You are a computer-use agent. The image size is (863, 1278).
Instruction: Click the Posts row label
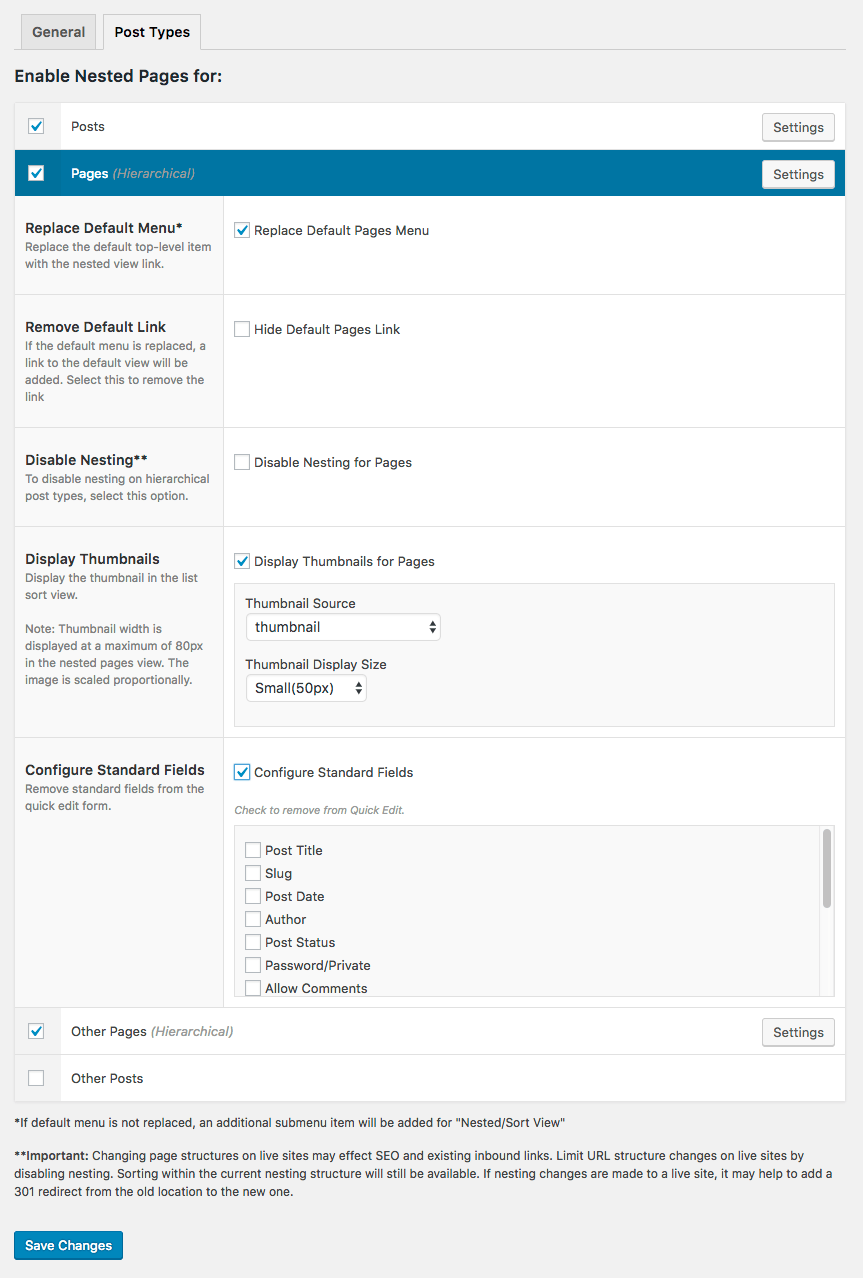tap(88, 126)
